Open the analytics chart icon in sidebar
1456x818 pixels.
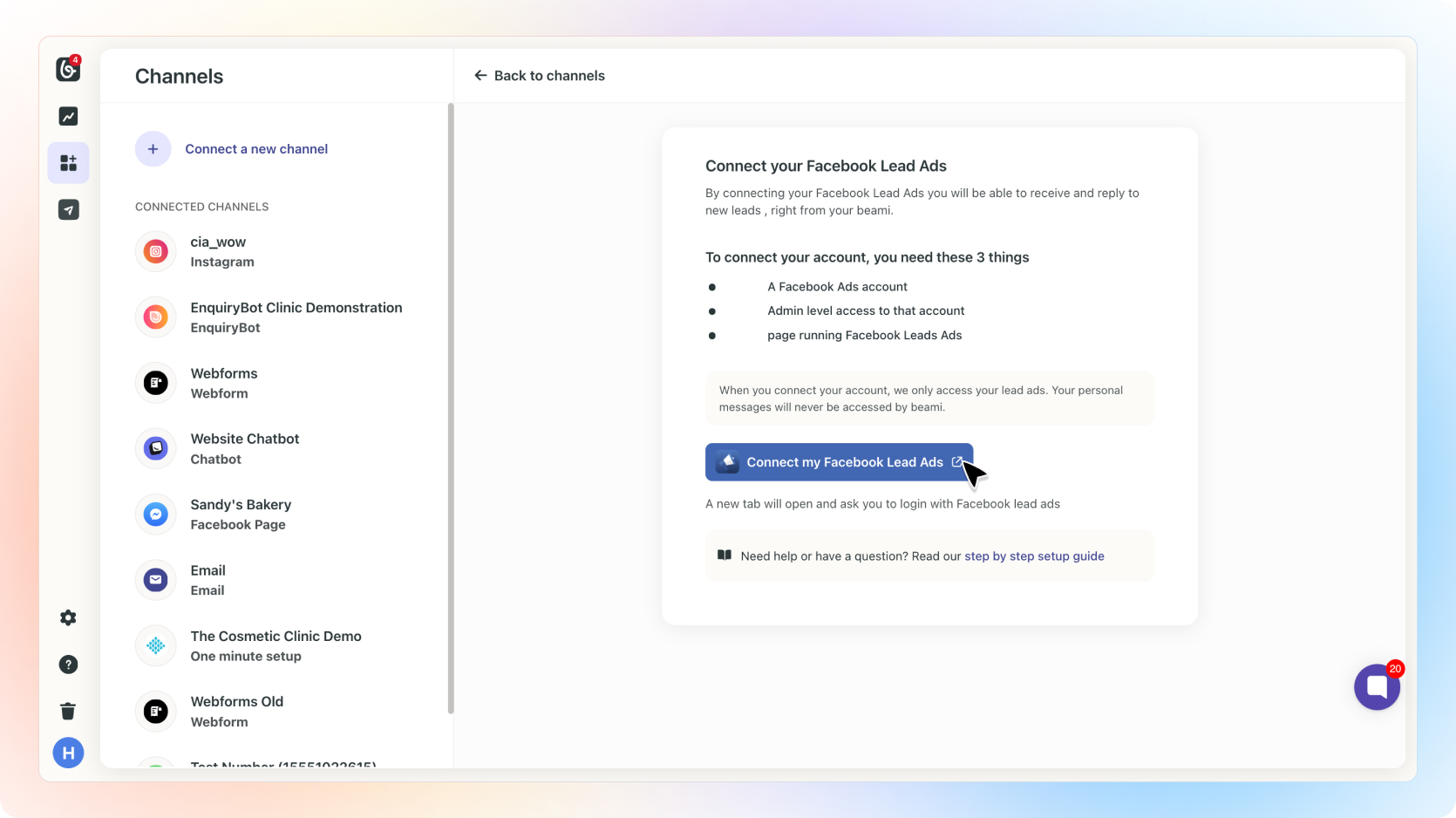(x=68, y=116)
